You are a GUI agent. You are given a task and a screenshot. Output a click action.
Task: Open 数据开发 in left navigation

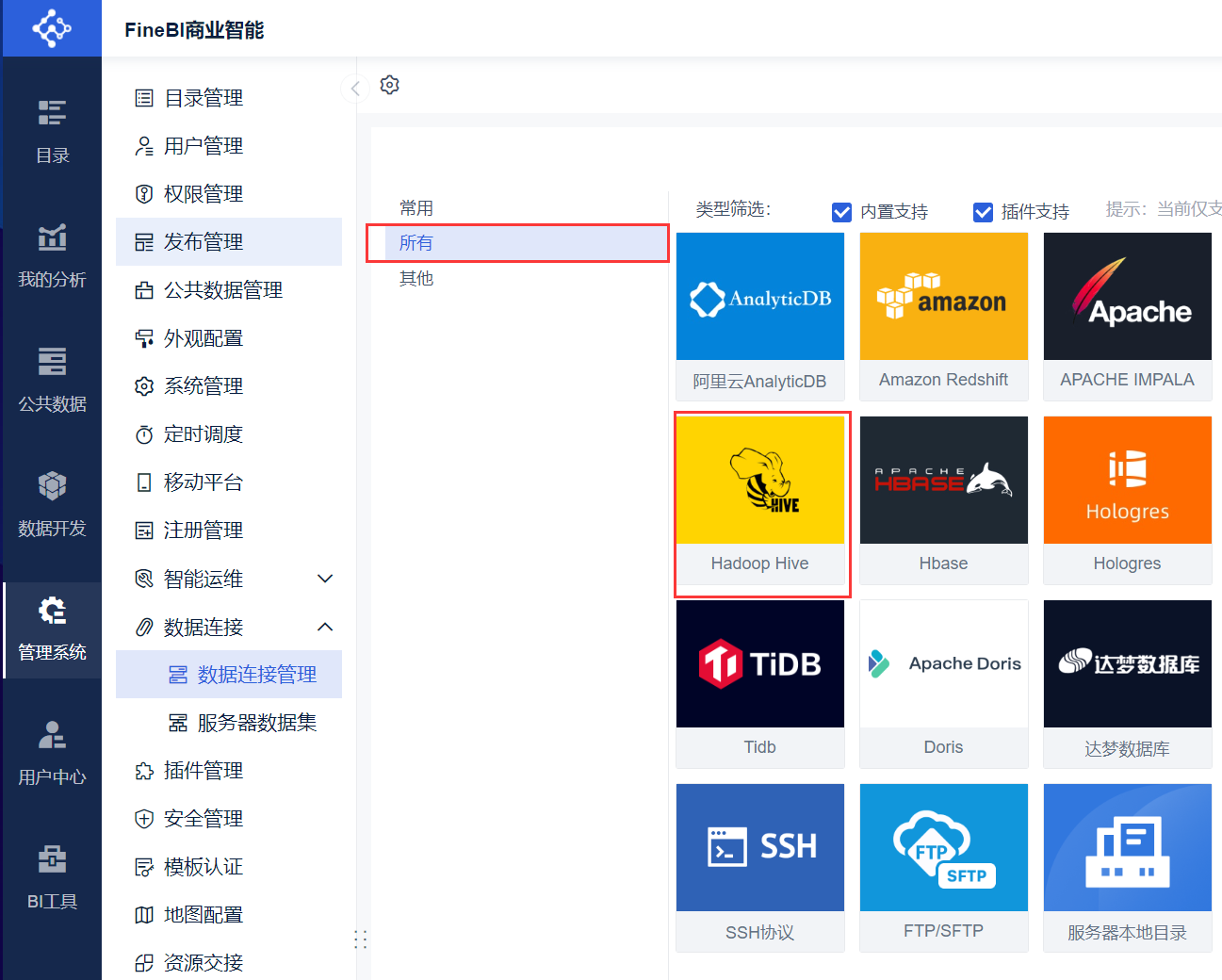pyautogui.click(x=52, y=504)
